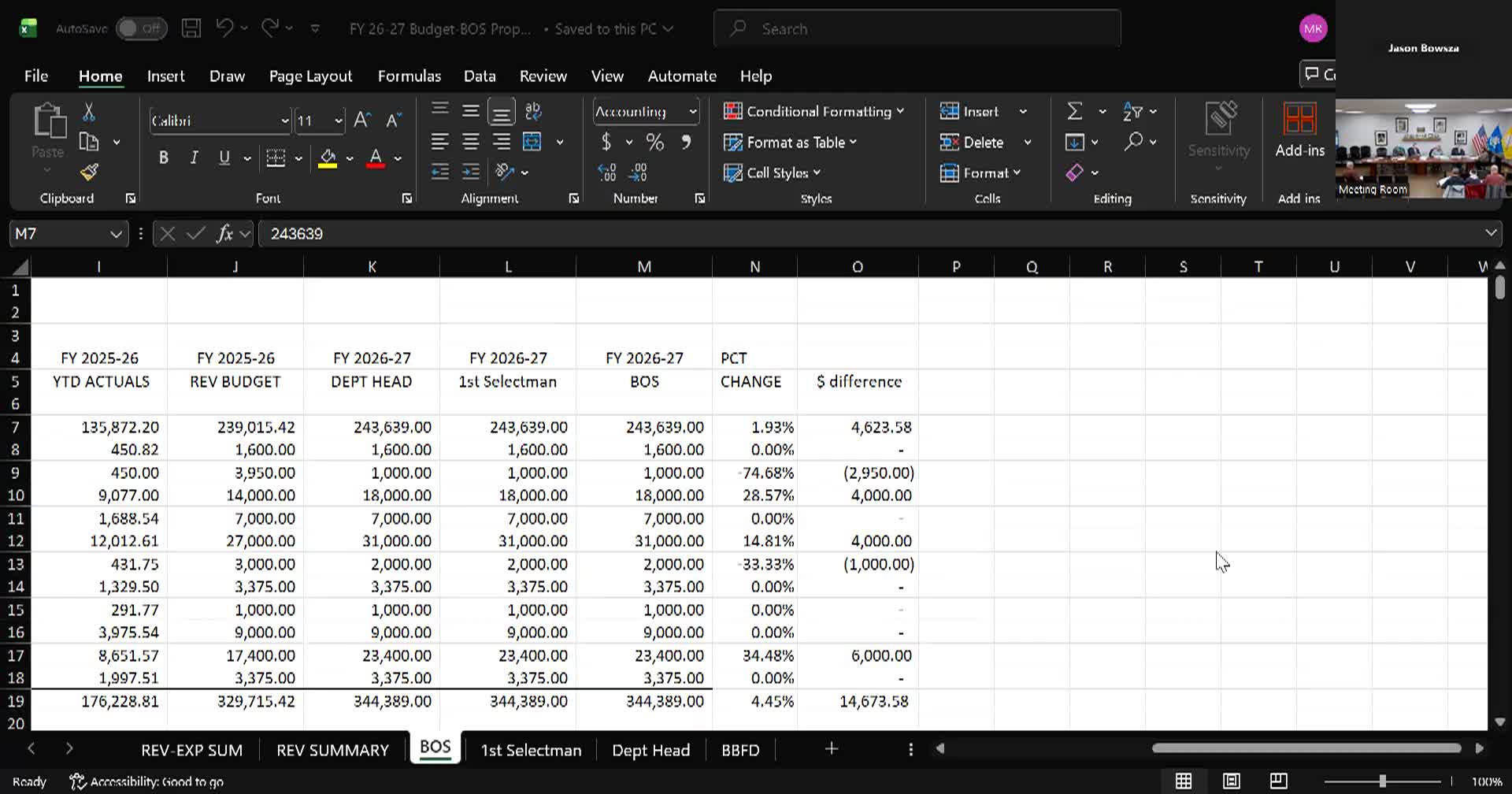1512x794 pixels.
Task: Toggle Bold formatting
Action: click(163, 158)
